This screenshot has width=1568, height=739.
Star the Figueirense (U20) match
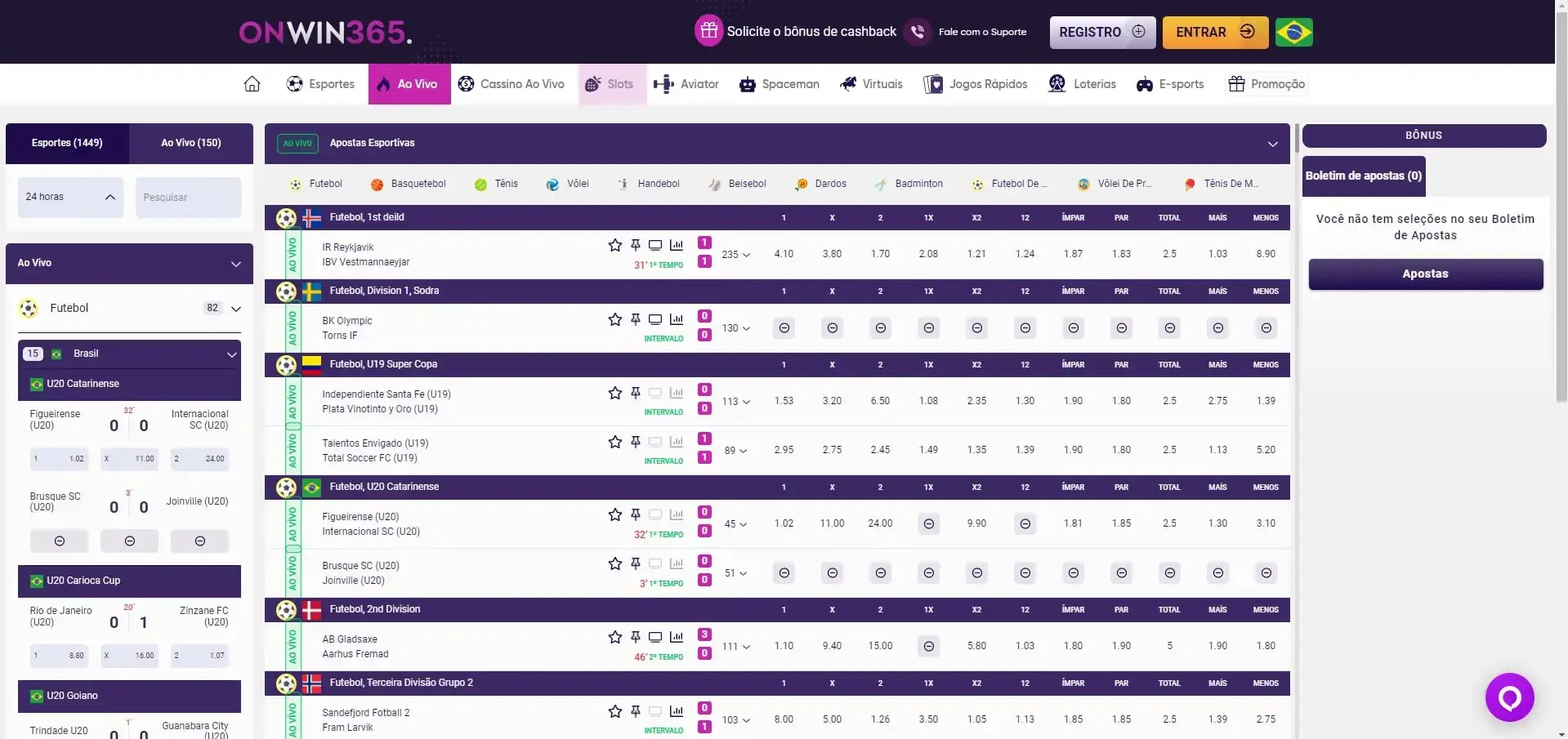pos(615,514)
